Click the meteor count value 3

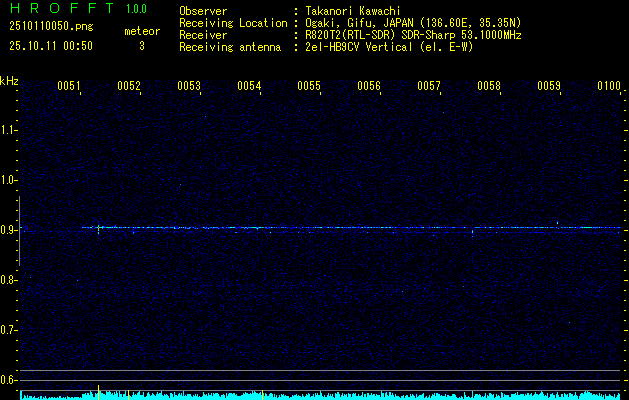142,46
